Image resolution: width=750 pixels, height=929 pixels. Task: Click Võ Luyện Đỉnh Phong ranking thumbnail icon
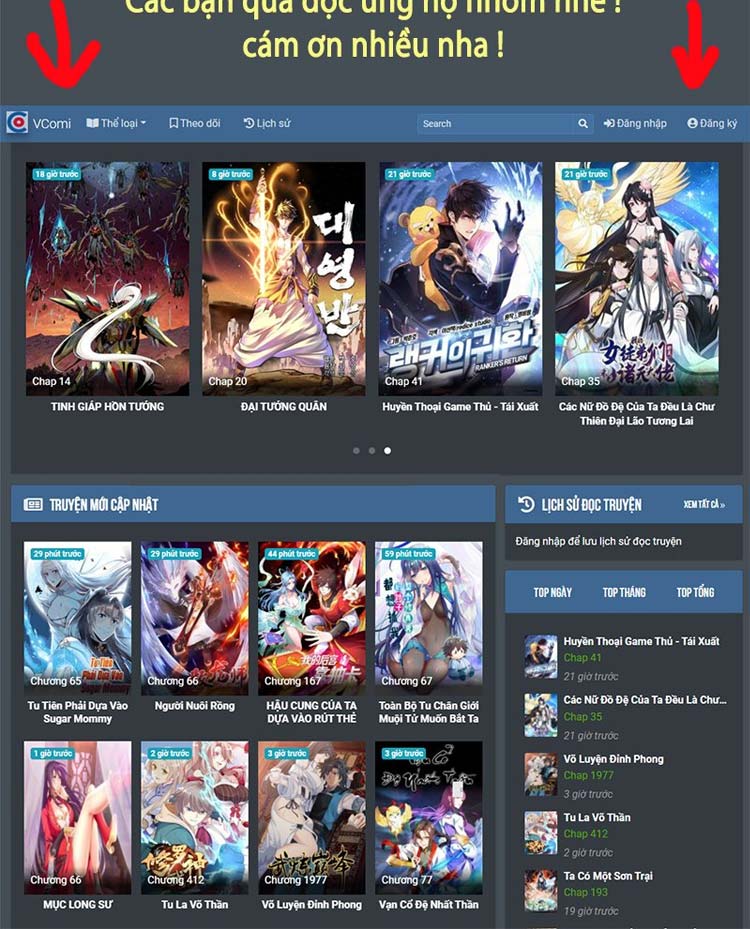541,774
